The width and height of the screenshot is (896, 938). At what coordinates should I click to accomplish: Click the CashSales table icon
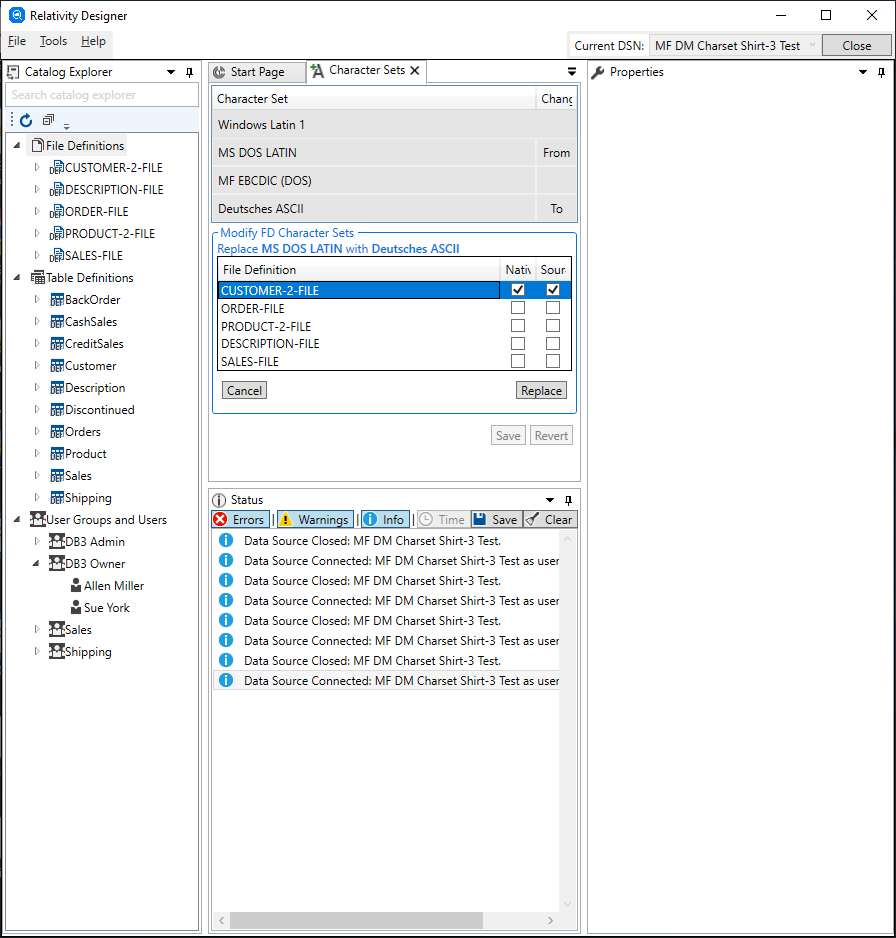coord(57,322)
